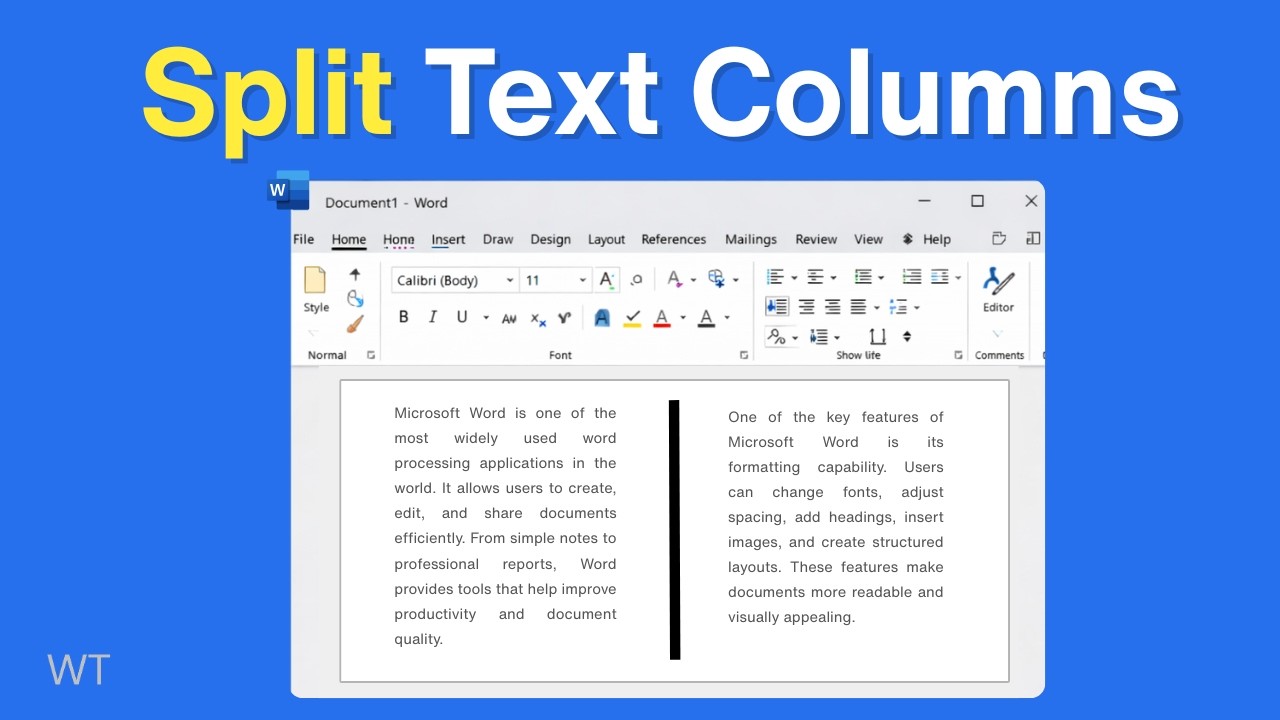Toggle Italic formatting
Viewport: 1280px width, 720px height.
tap(433, 317)
